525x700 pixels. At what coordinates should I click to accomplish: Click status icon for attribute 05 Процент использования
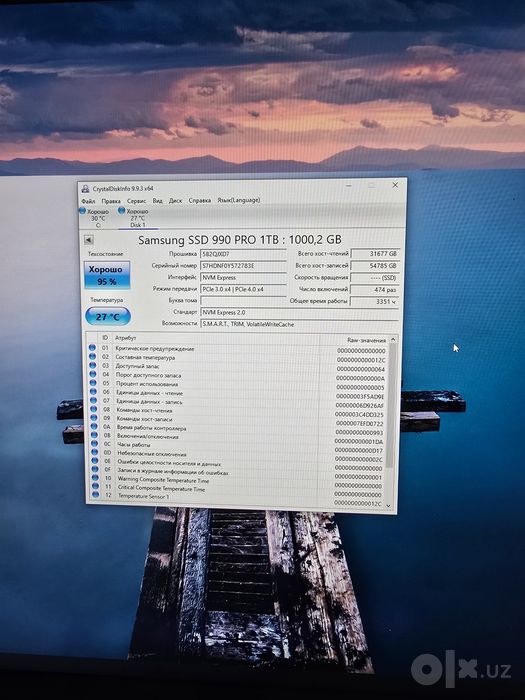pyautogui.click(x=93, y=383)
